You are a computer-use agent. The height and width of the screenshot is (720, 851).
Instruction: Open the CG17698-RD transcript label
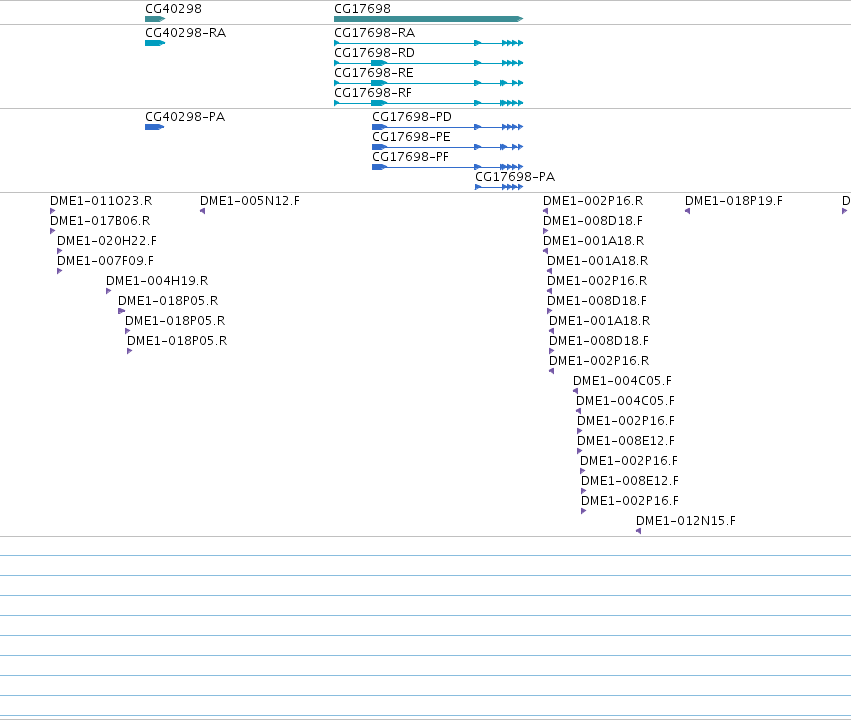pyautogui.click(x=374, y=53)
